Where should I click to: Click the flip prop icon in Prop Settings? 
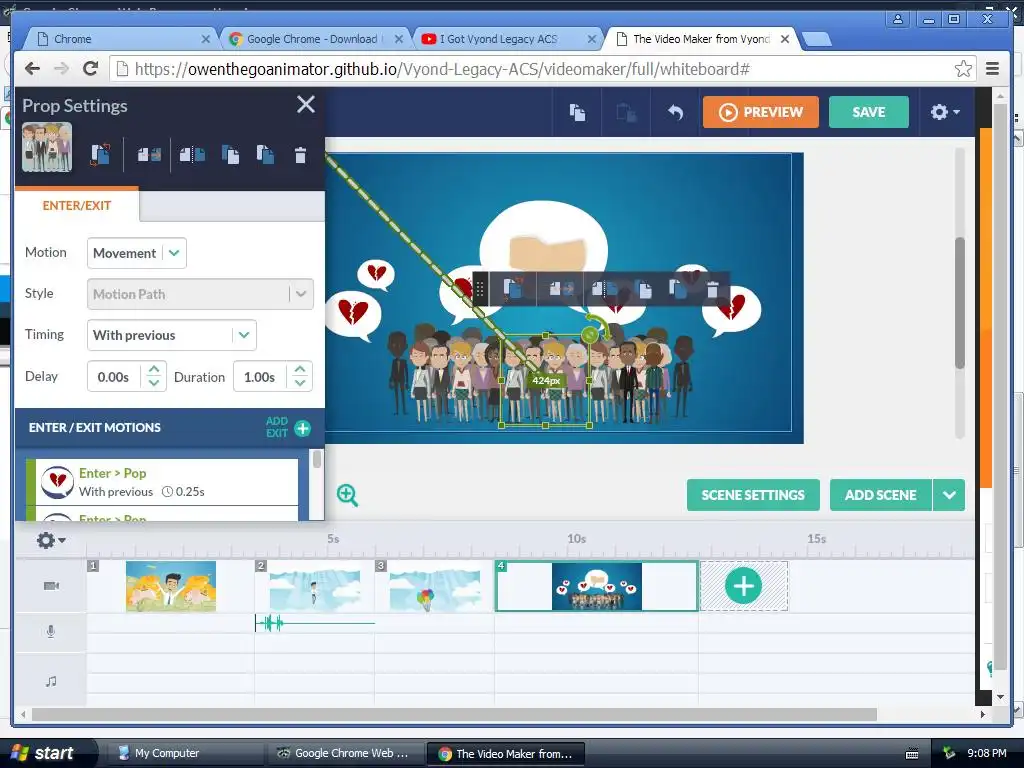[x=192, y=155]
